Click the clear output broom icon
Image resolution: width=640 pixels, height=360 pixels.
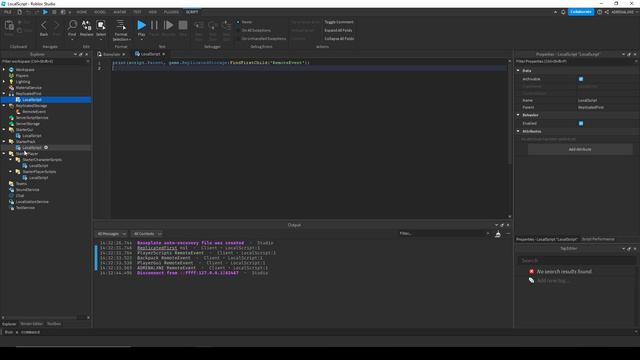pos(498,234)
